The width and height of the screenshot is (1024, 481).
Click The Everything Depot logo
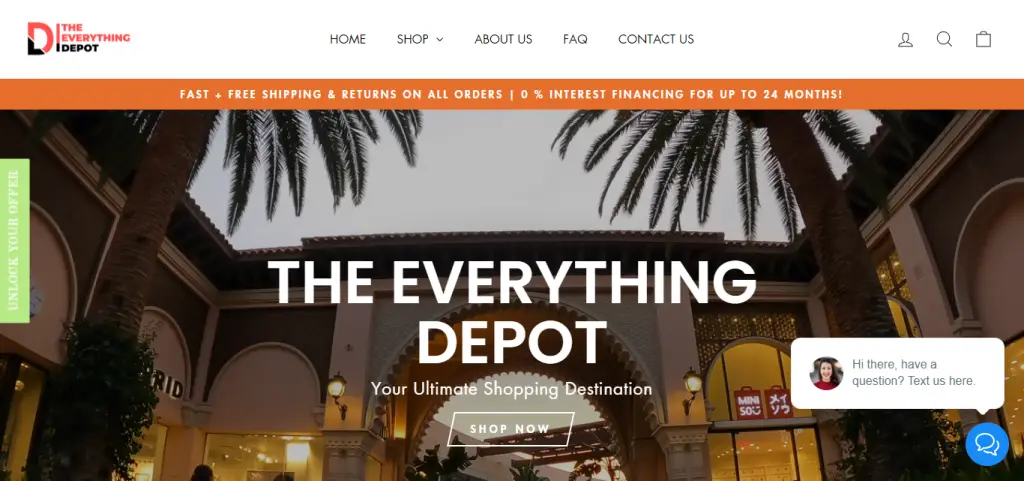78,39
